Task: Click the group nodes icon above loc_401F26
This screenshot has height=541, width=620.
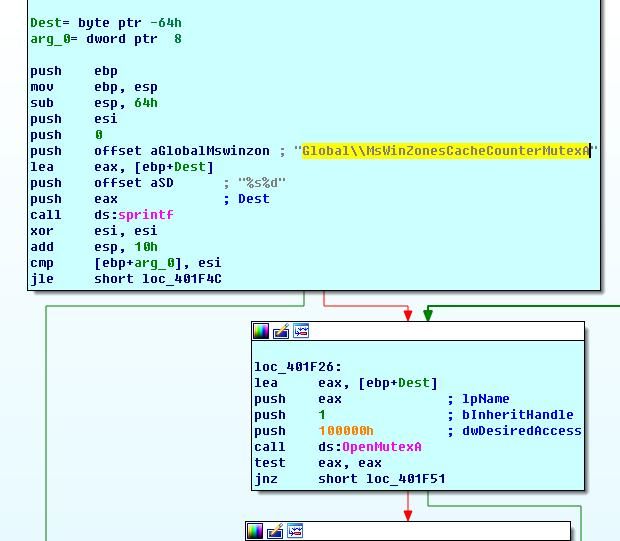Action: pyautogui.click(x=301, y=331)
